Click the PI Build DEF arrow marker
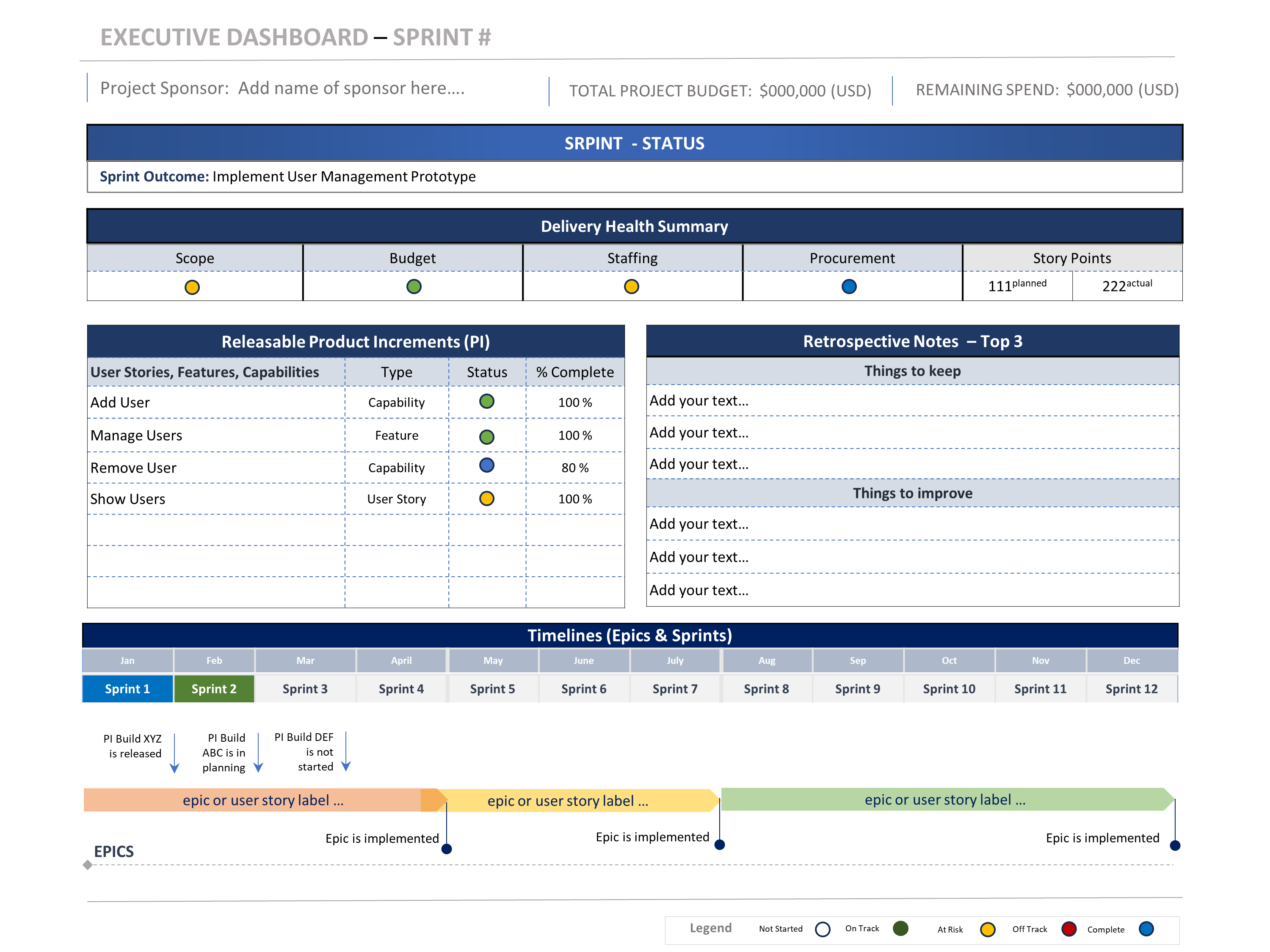This screenshot has height=952, width=1270. (345, 752)
